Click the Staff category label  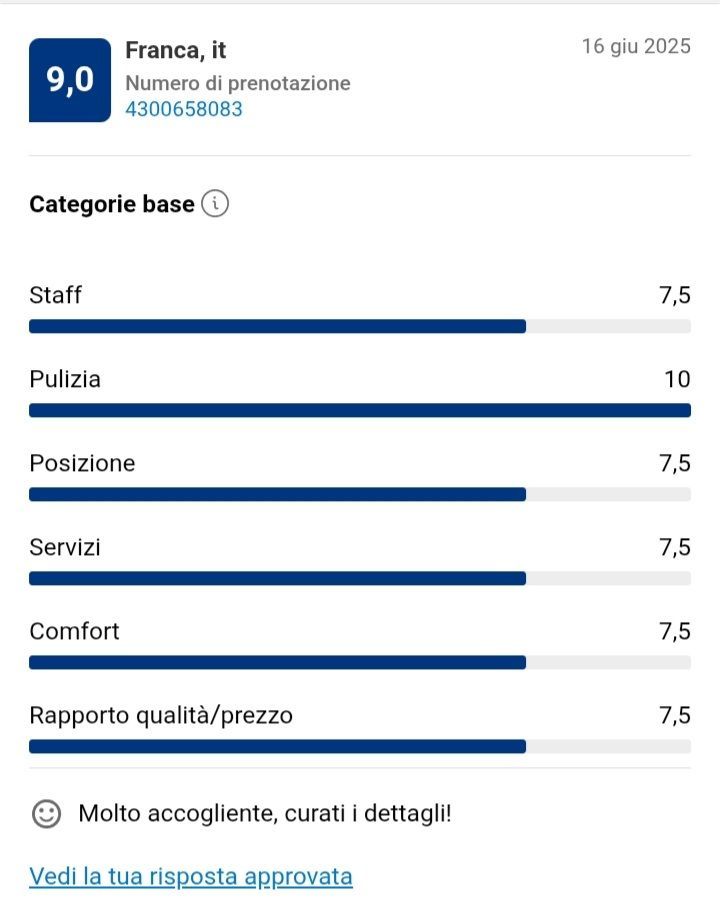[56, 295]
